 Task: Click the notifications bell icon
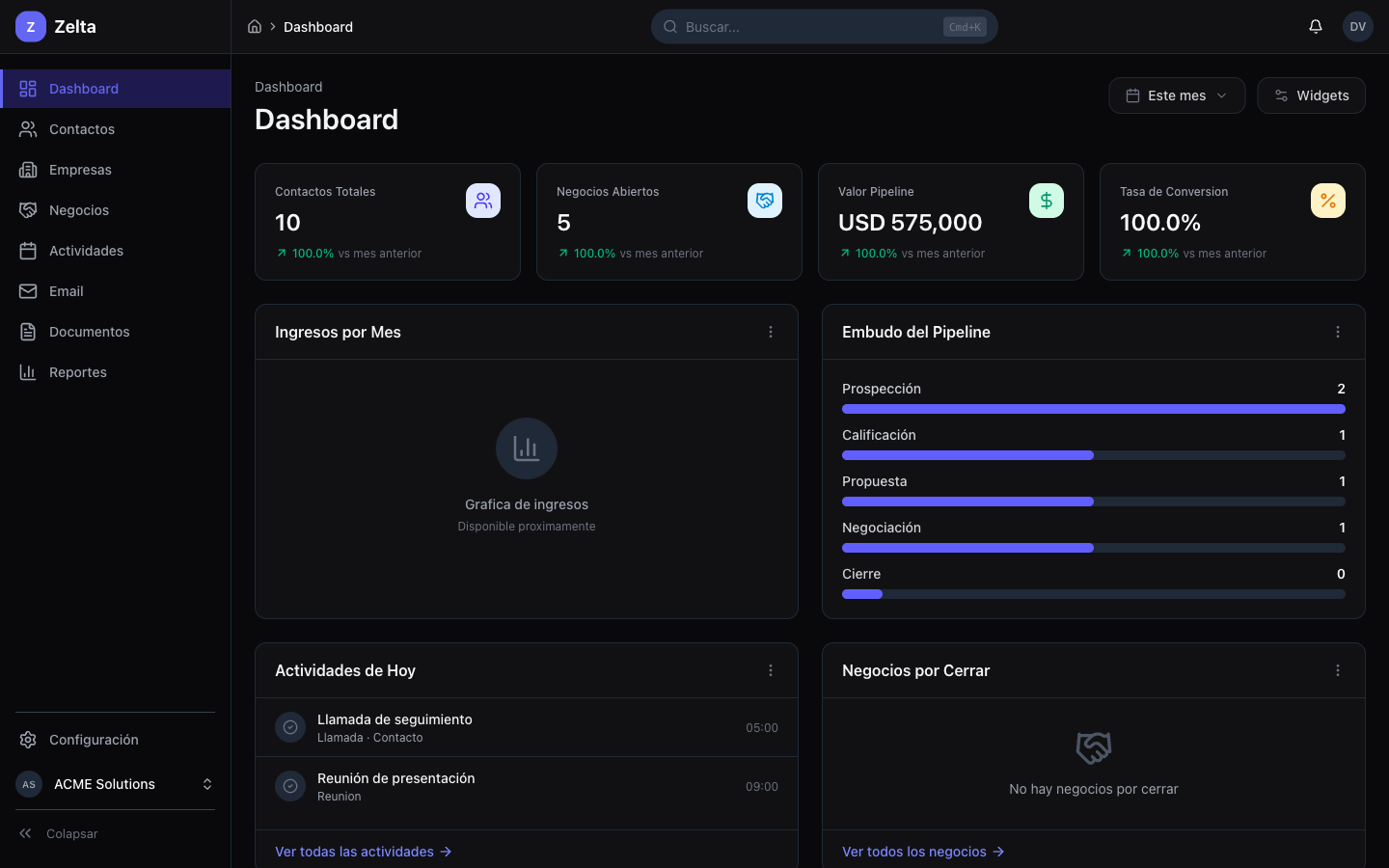(x=1315, y=27)
